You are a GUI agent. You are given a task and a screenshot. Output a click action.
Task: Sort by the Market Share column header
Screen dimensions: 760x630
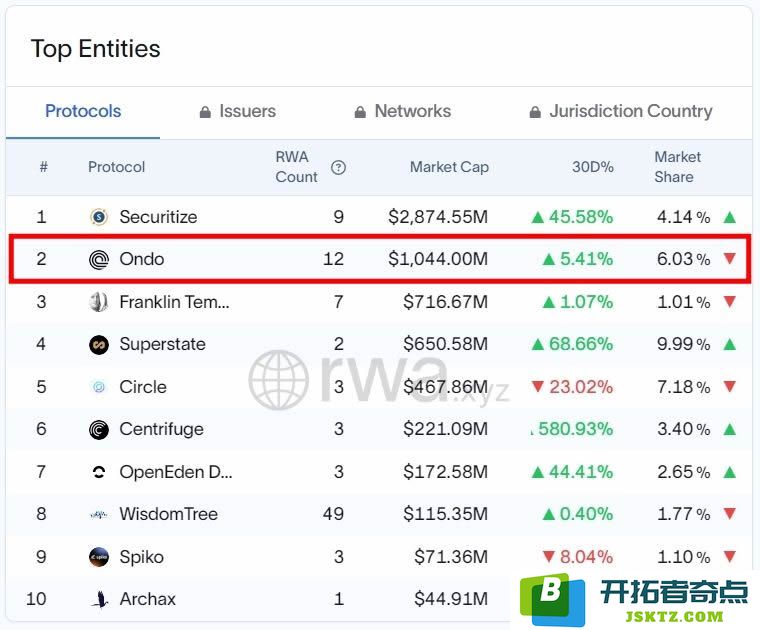coord(677,167)
